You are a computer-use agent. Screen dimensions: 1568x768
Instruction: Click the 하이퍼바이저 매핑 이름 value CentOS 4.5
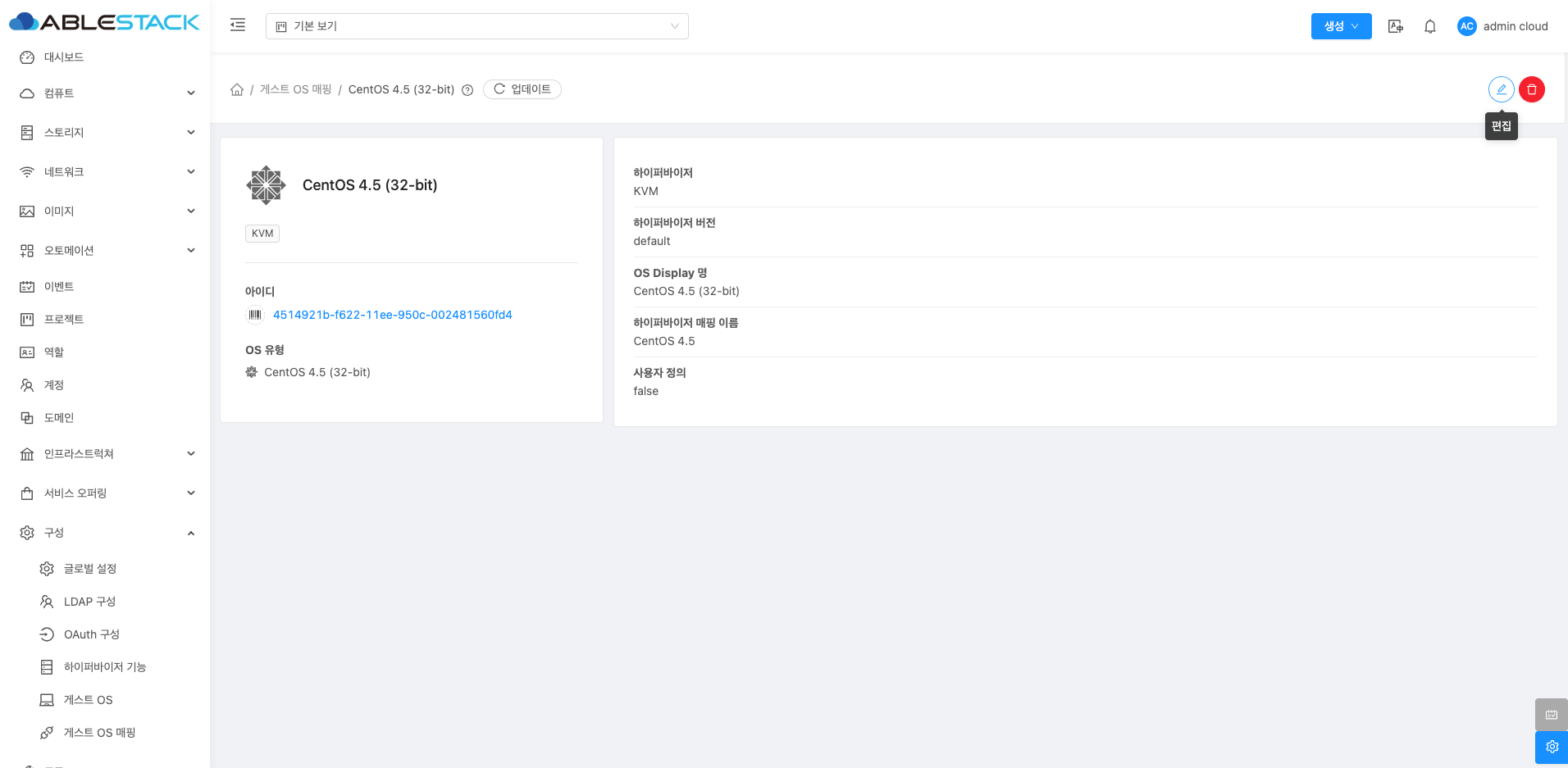[664, 341]
